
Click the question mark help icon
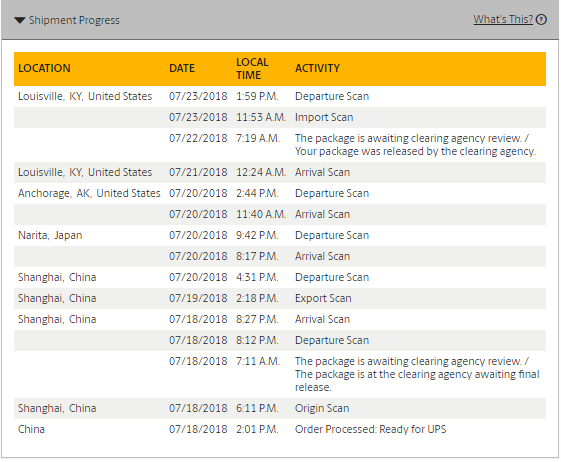pyautogui.click(x=541, y=19)
